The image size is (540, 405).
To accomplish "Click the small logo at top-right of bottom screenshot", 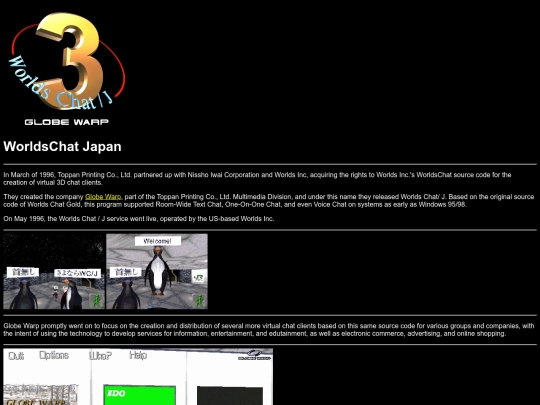I will coord(255,355).
